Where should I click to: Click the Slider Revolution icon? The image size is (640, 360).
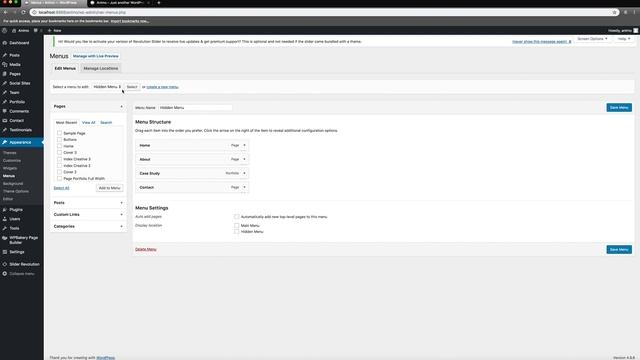pyautogui.click(x=4, y=264)
